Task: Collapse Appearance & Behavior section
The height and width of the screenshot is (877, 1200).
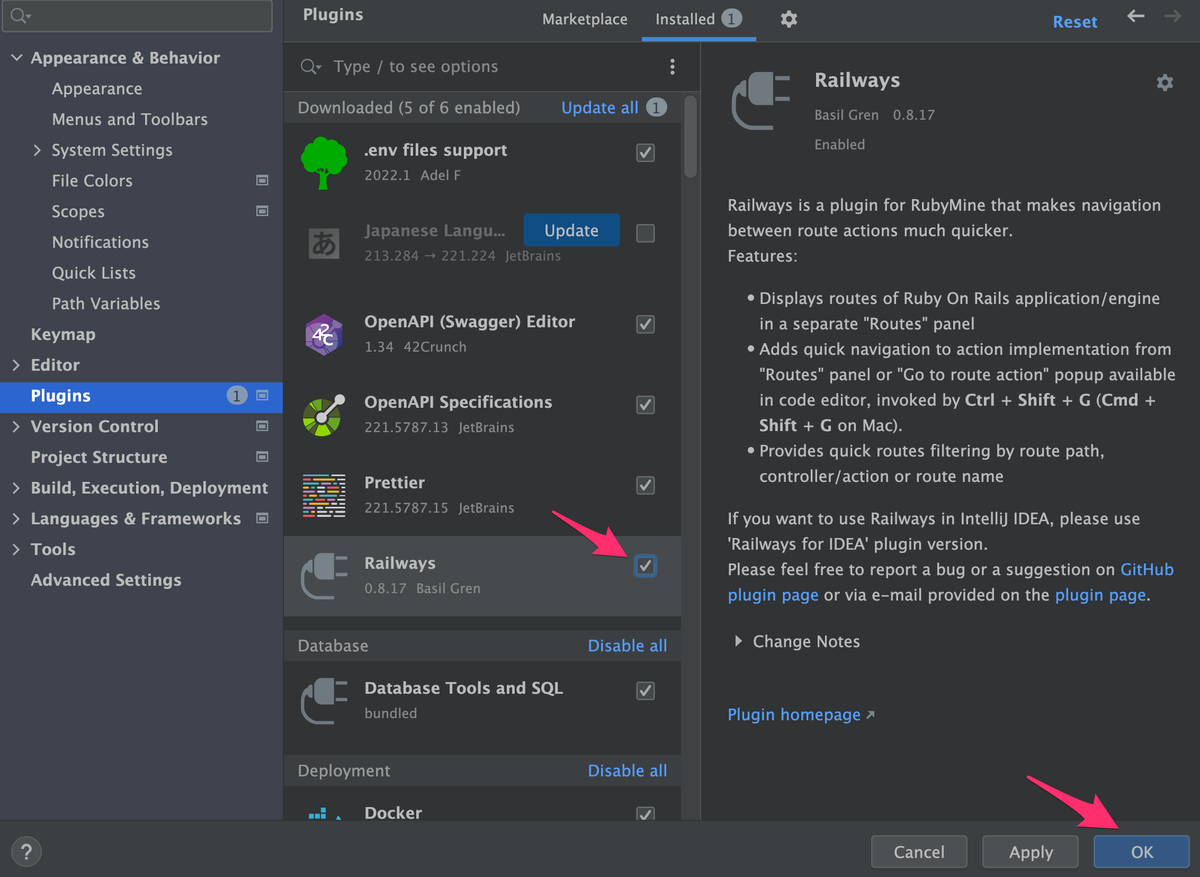Action: coord(16,58)
